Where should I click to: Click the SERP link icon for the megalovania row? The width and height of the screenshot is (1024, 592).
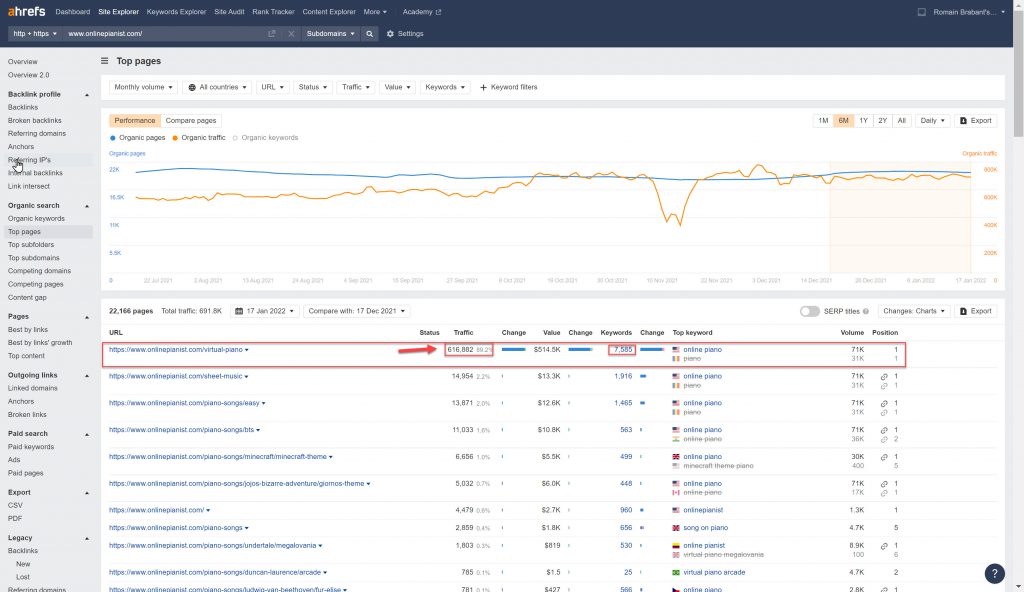tap(884, 546)
